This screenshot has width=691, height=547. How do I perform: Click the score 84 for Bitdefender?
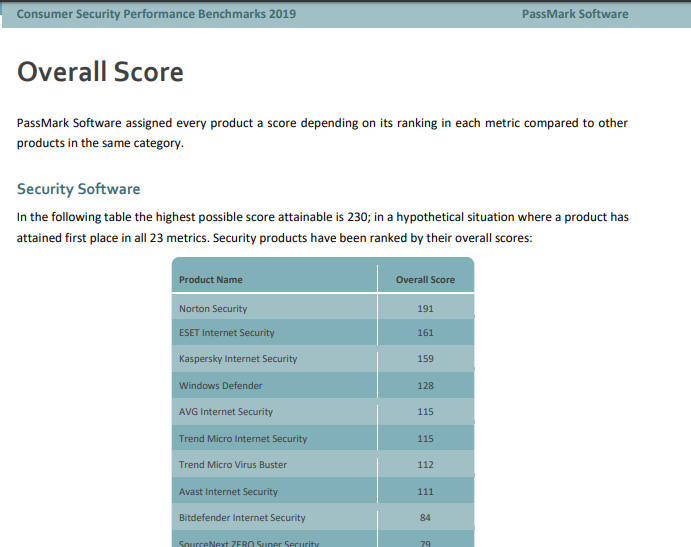425,517
